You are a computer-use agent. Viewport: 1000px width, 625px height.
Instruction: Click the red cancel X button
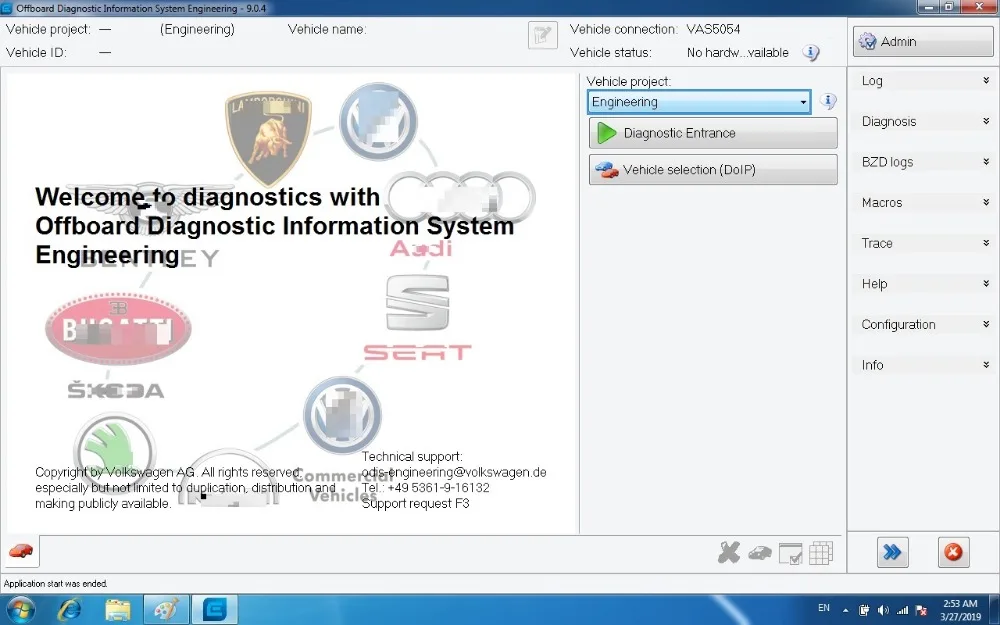tap(953, 552)
